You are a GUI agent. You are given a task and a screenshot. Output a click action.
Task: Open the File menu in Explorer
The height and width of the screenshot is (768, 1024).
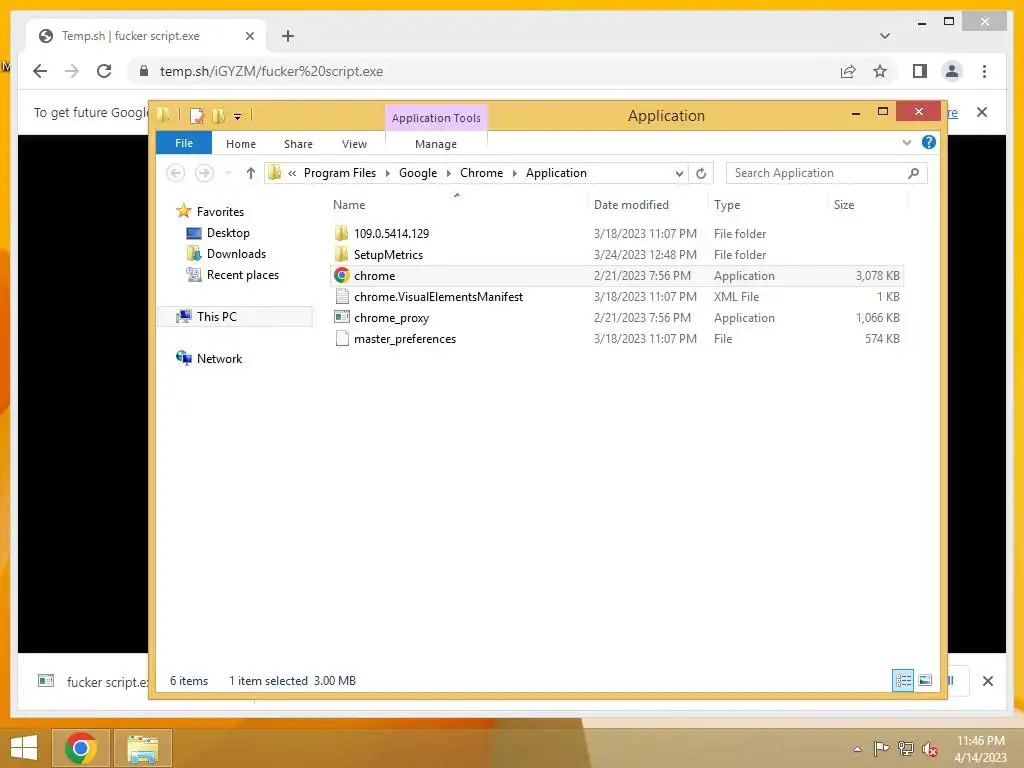click(x=184, y=143)
